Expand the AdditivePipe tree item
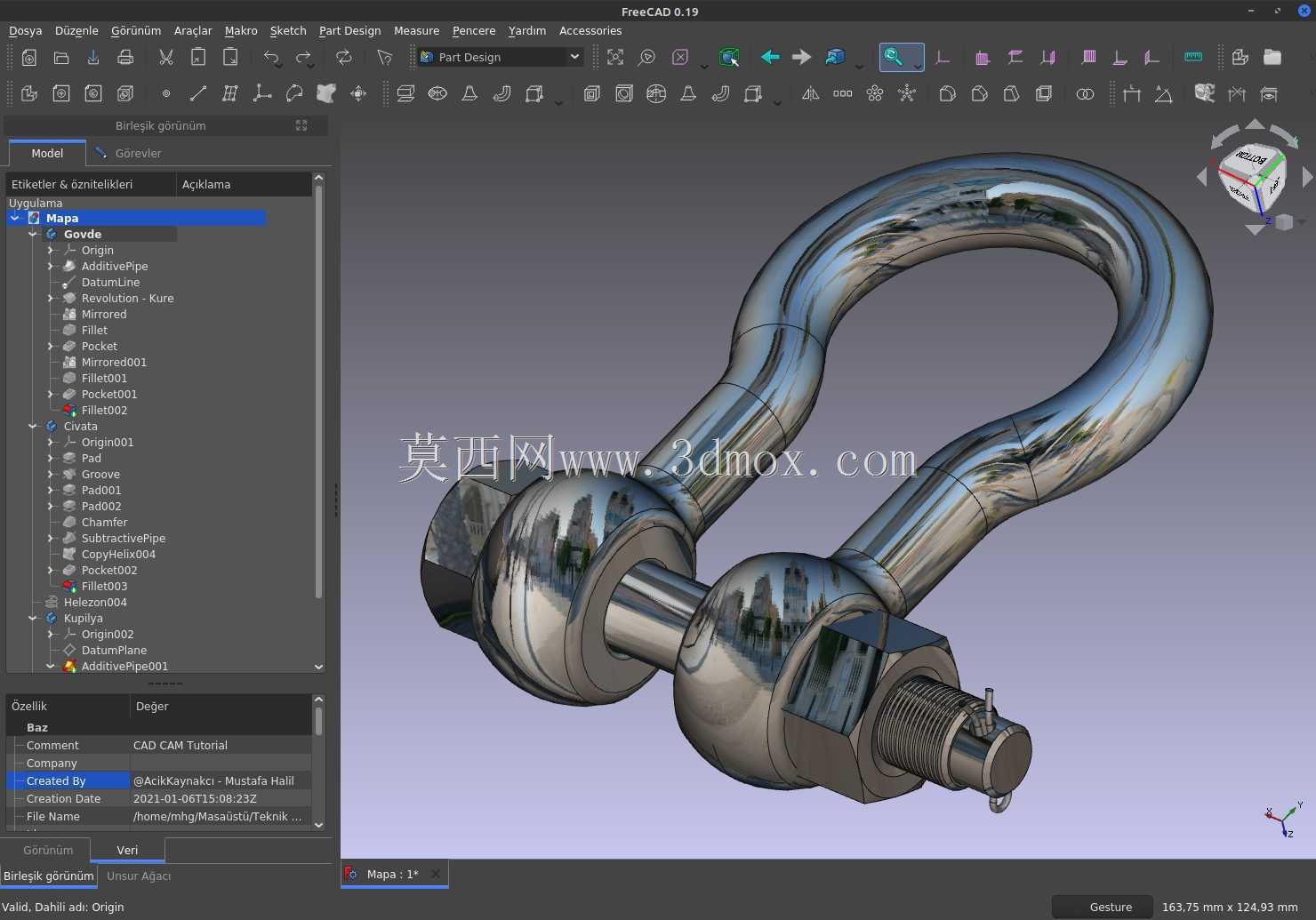 (x=51, y=266)
